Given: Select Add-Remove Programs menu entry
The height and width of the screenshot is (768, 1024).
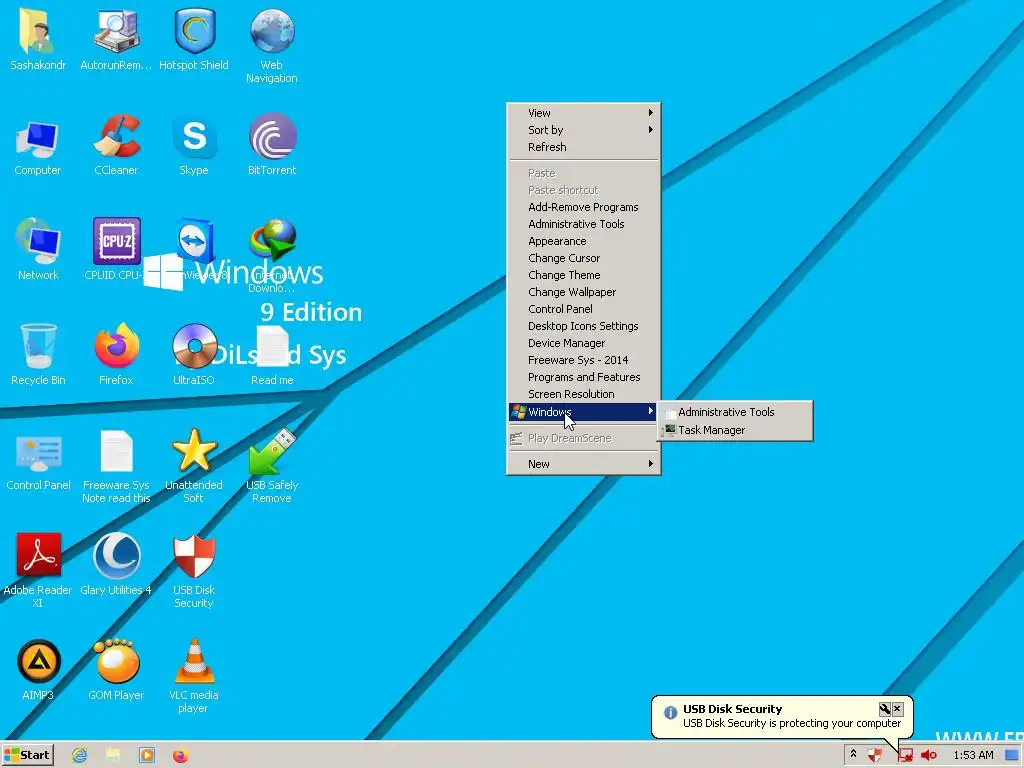Looking at the screenshot, I should pos(583,207).
